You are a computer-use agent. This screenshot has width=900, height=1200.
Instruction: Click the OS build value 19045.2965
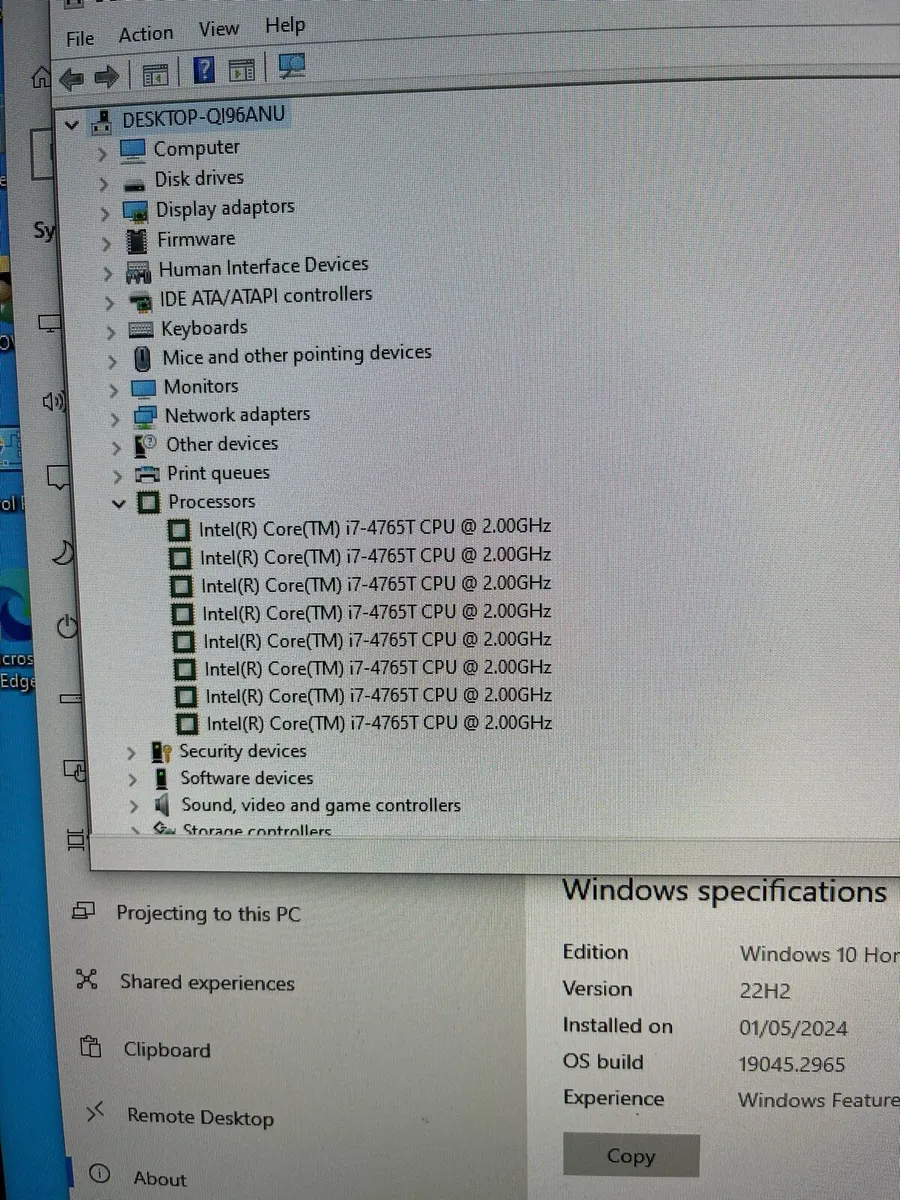tap(792, 1064)
